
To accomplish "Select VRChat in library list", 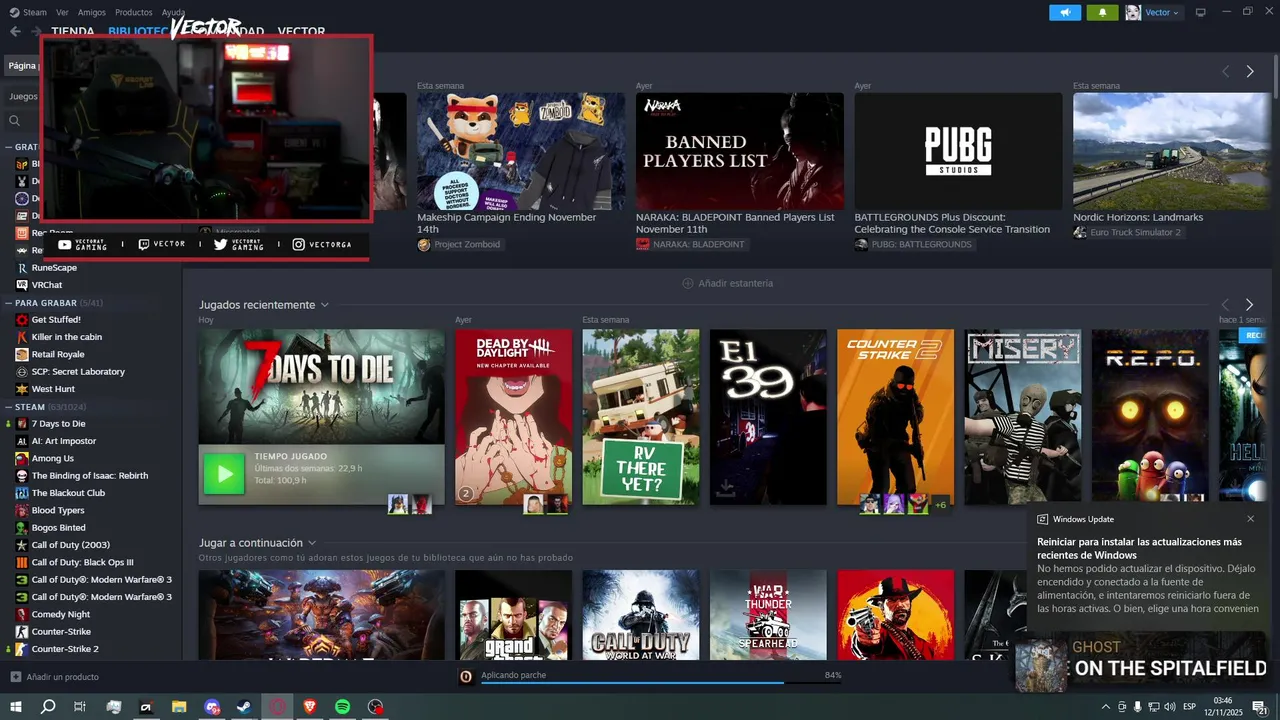I will [47, 285].
